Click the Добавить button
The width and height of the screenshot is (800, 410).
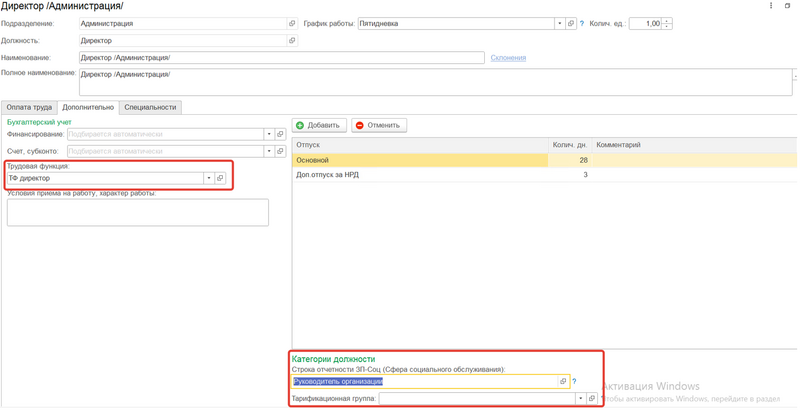318,125
